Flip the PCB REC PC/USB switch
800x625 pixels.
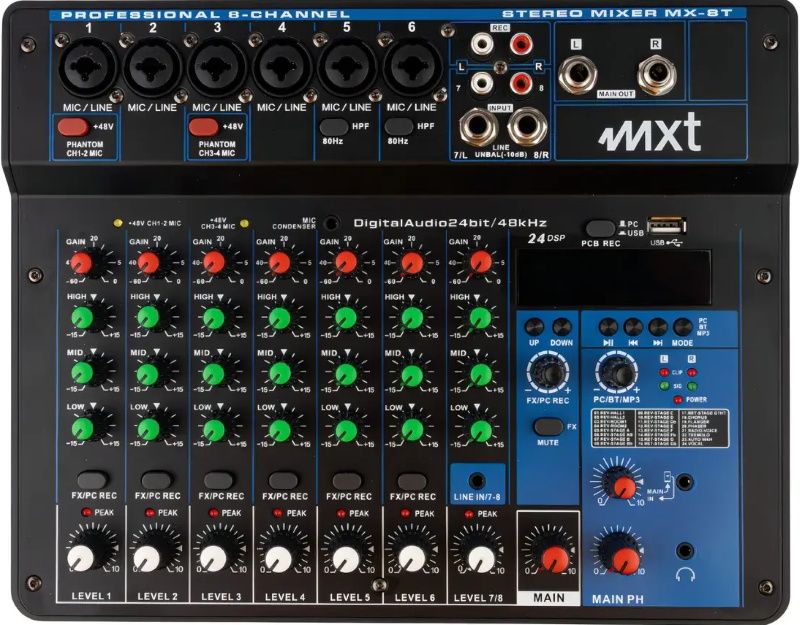(601, 229)
